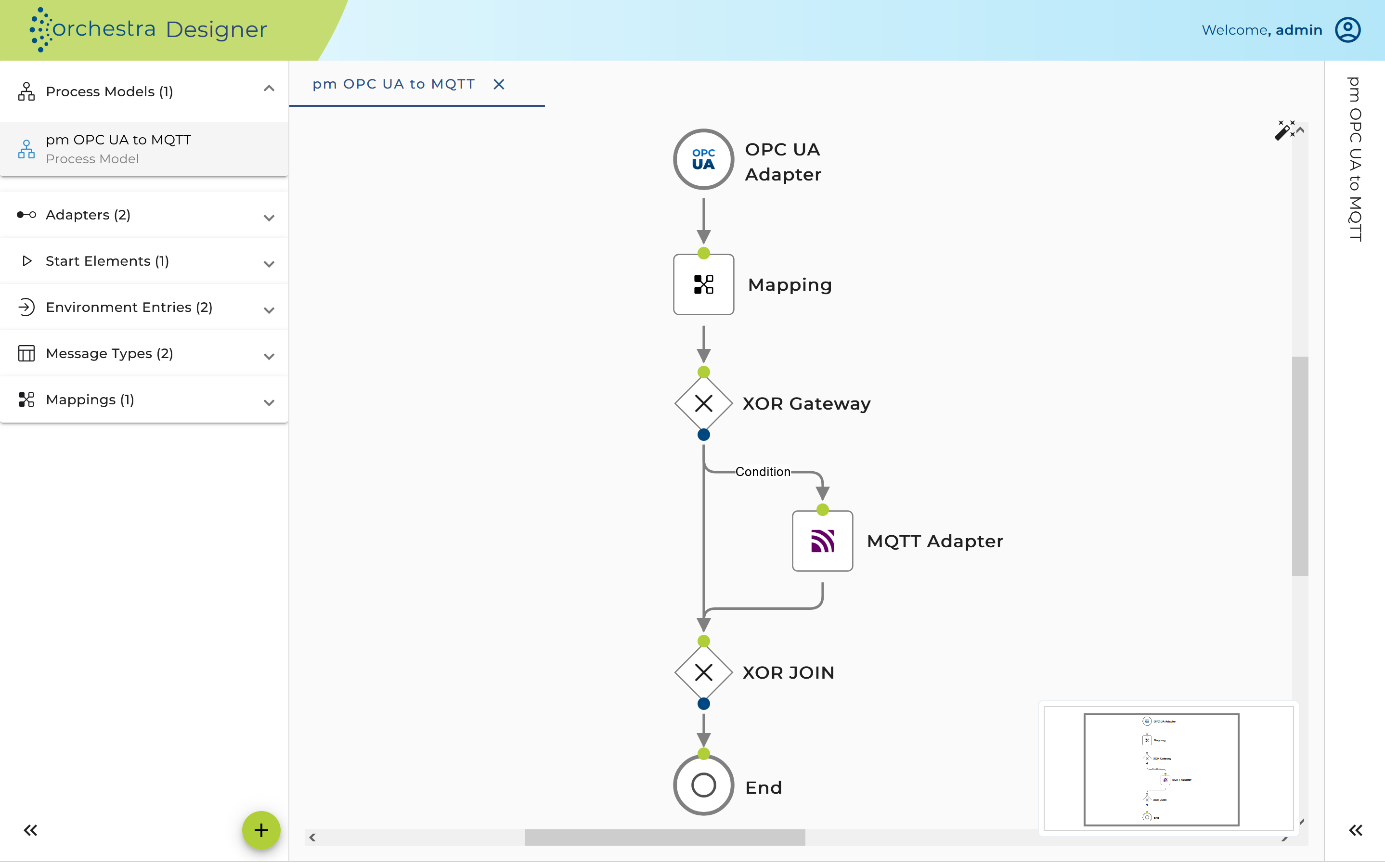Viewport: 1385px width, 863px height.
Task: Click the green add button
Action: pyautogui.click(x=261, y=830)
